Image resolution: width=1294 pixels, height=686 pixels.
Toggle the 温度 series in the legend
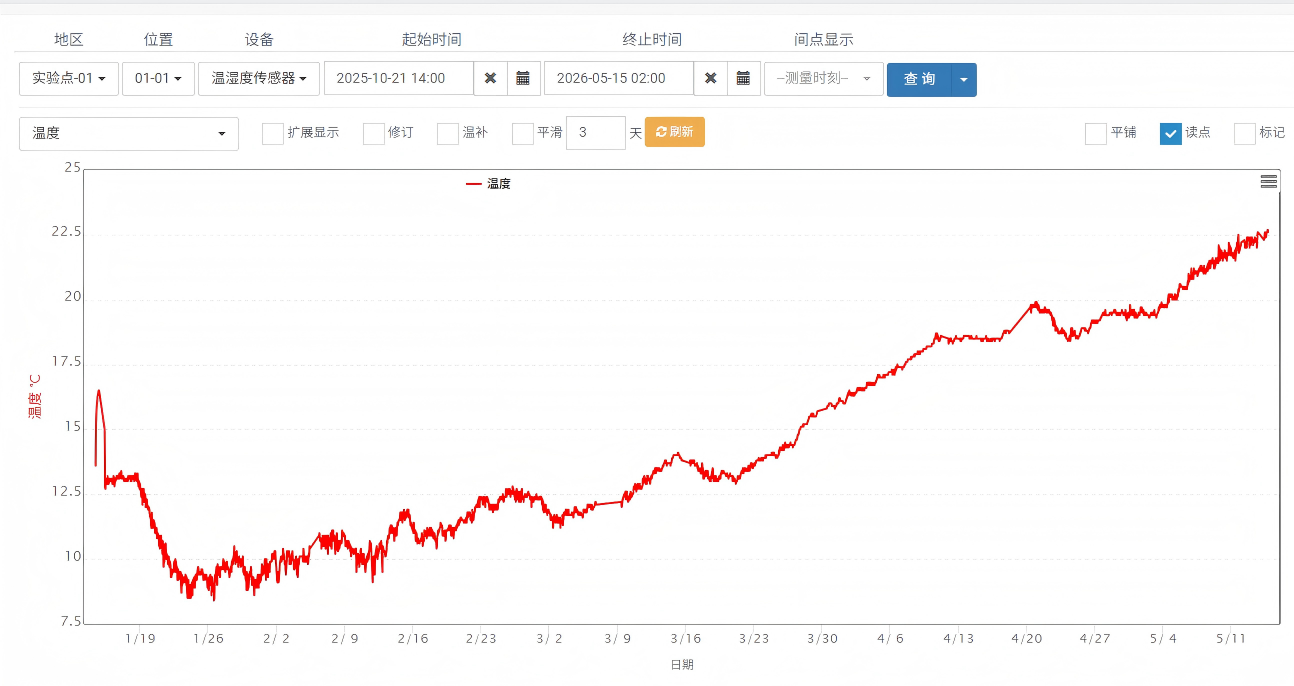[489, 184]
